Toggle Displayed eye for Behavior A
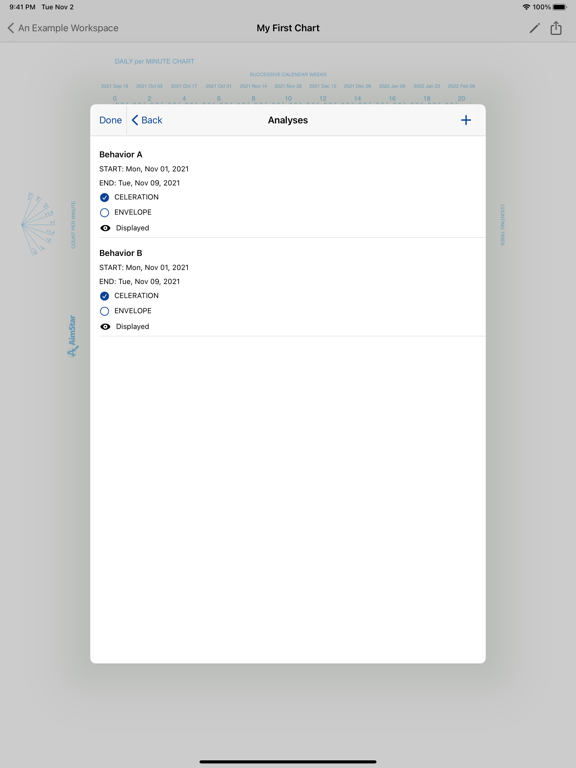576x768 pixels. (x=105, y=228)
